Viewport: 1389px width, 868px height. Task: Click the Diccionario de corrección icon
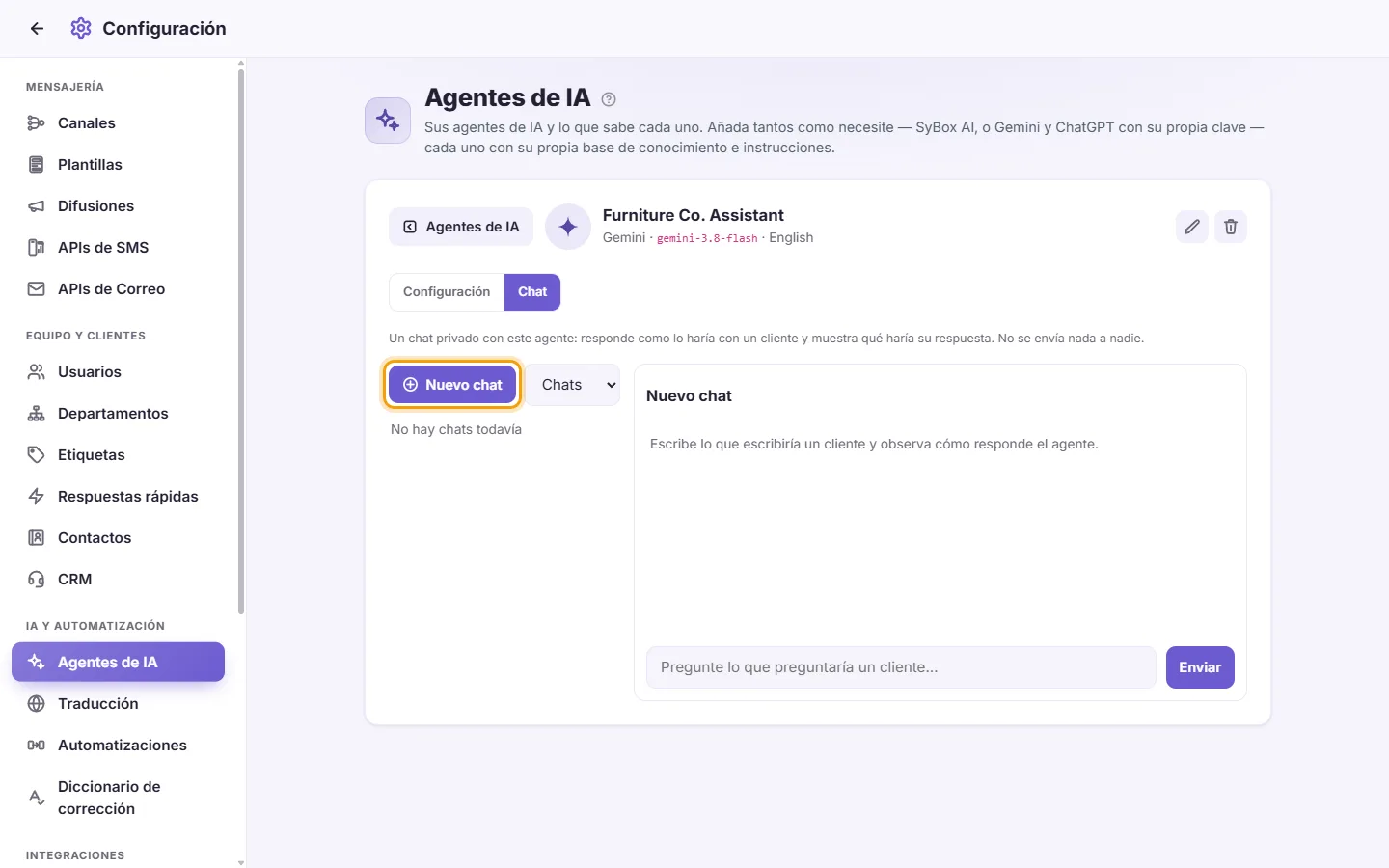pyautogui.click(x=37, y=798)
